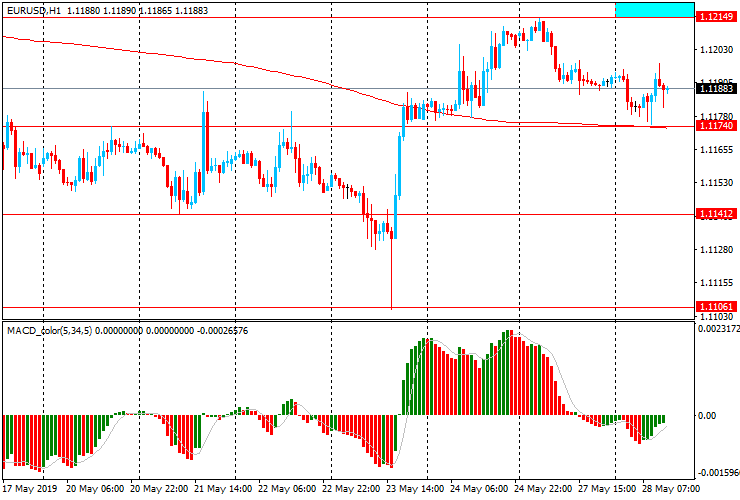Click the red 1.12149 price level tag
Viewport: 740px width, 500px height.
[x=717, y=17]
